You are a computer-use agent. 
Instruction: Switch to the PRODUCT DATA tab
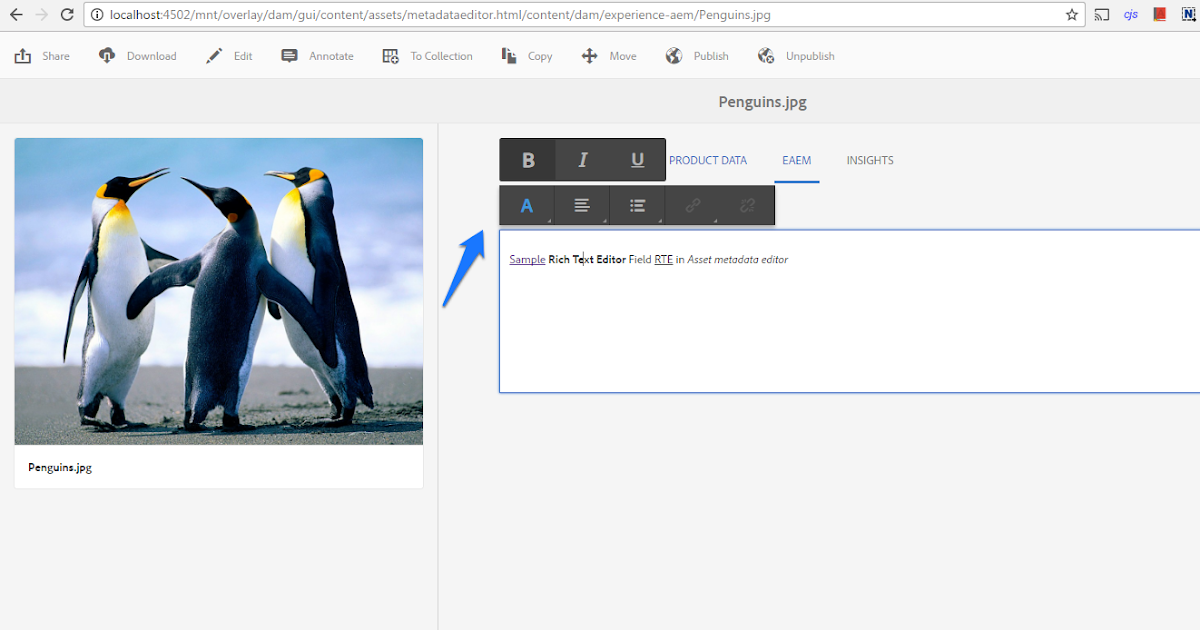[708, 160]
